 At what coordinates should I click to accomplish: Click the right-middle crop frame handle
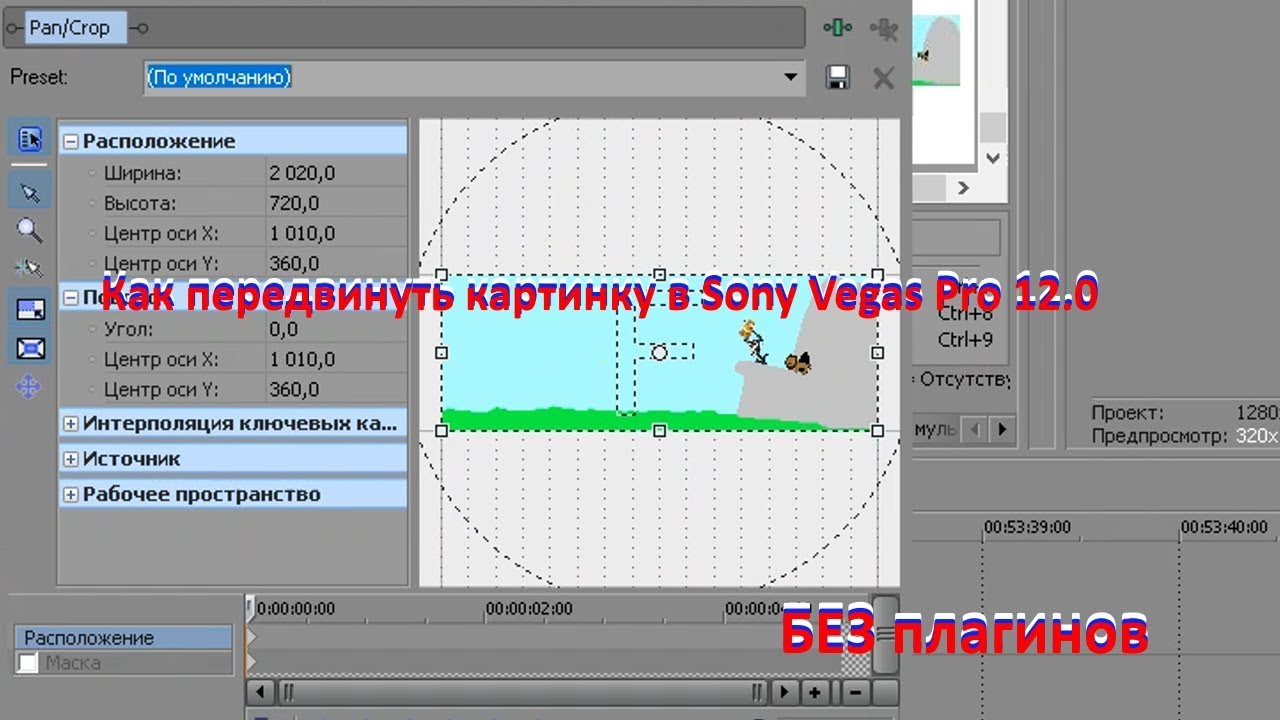coord(877,353)
